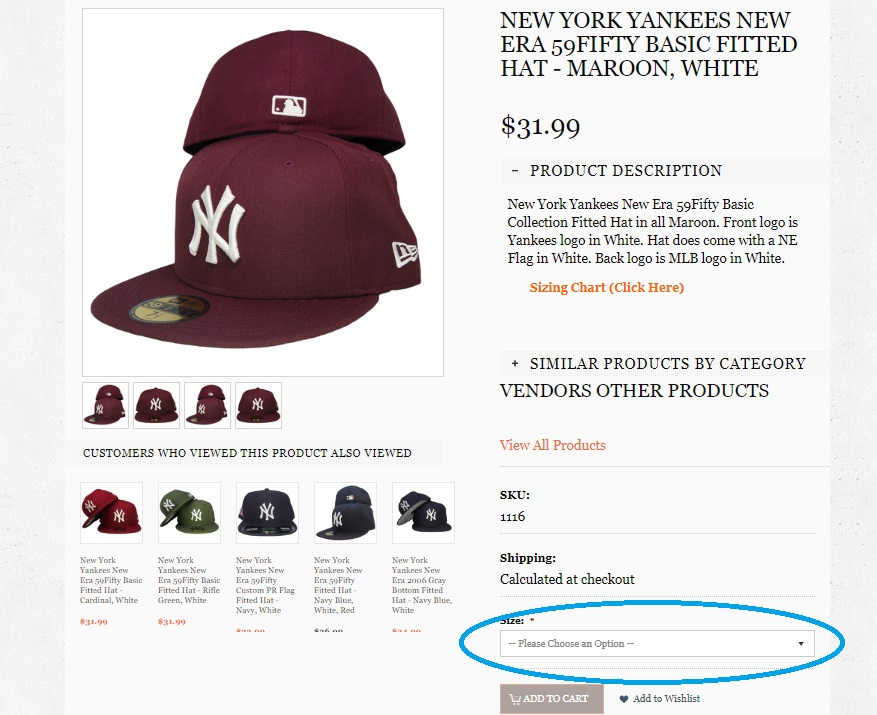Screen dimensions: 877x715
Task: Select the fourth gallery thumbnail
Action: point(258,405)
